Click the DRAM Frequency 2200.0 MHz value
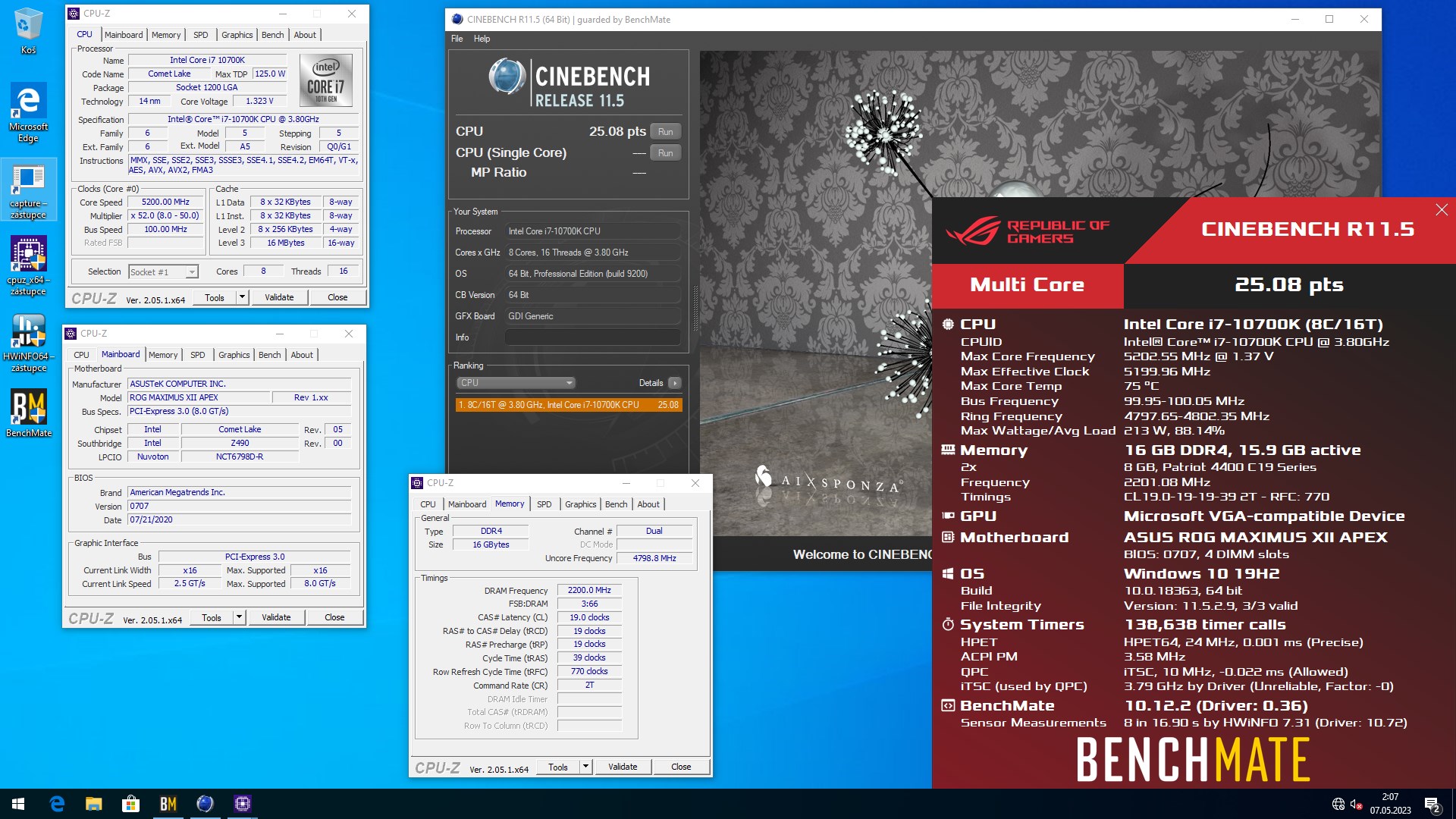Screen dimensions: 1456x819 coord(589,591)
